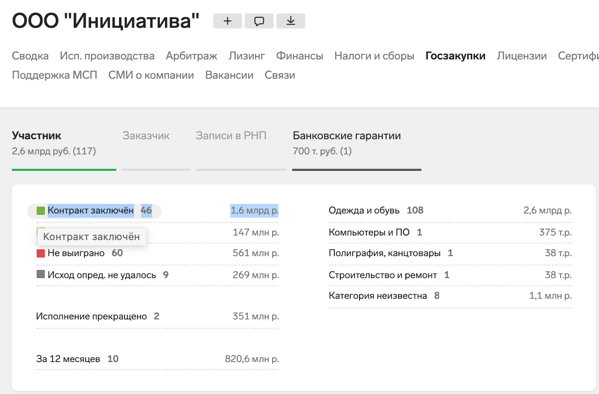Select the Финансы tab
This screenshot has height=394, width=599.
coord(300,56)
